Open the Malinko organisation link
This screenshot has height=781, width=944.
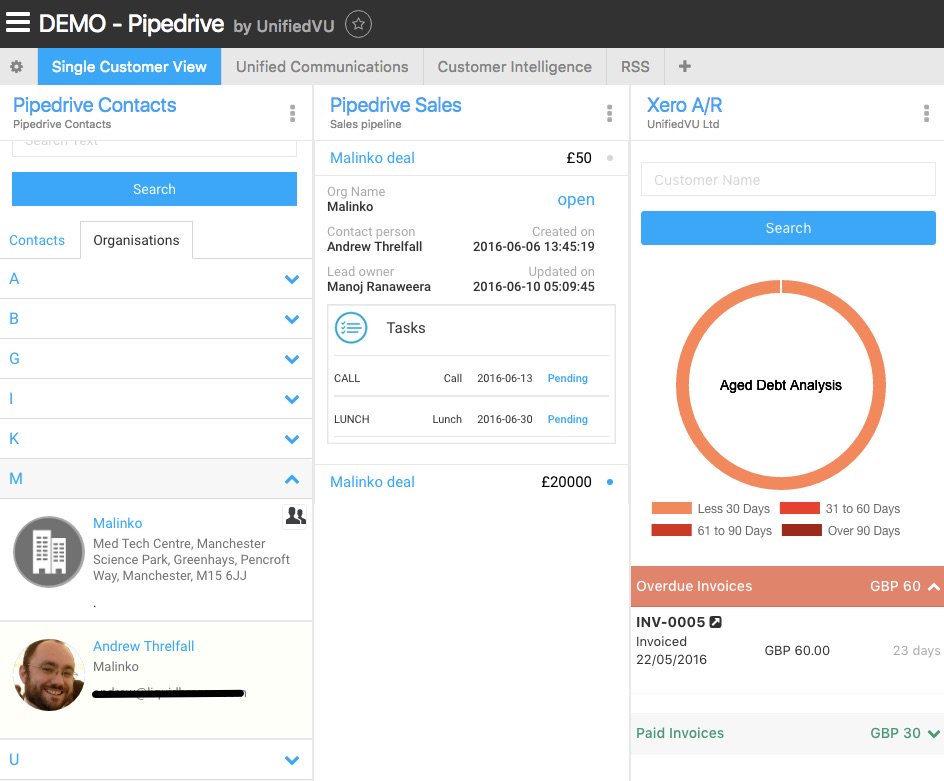[117, 523]
